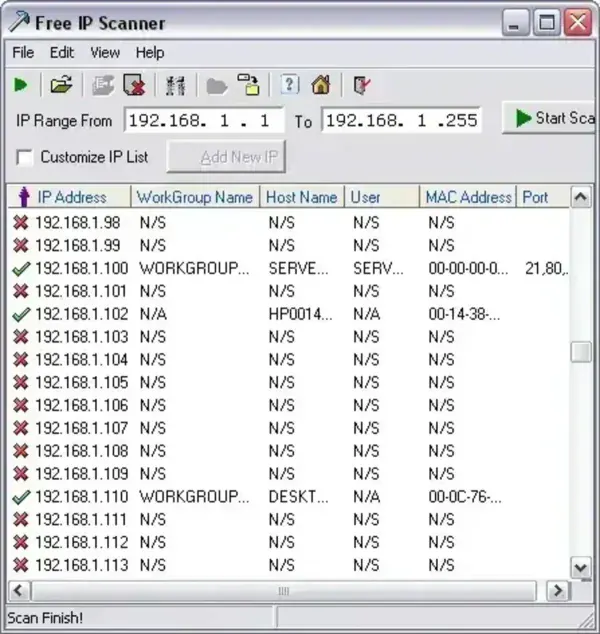Click the horizontal scrollbar right arrow
Screen dimensions: 600x634
coord(558,591)
